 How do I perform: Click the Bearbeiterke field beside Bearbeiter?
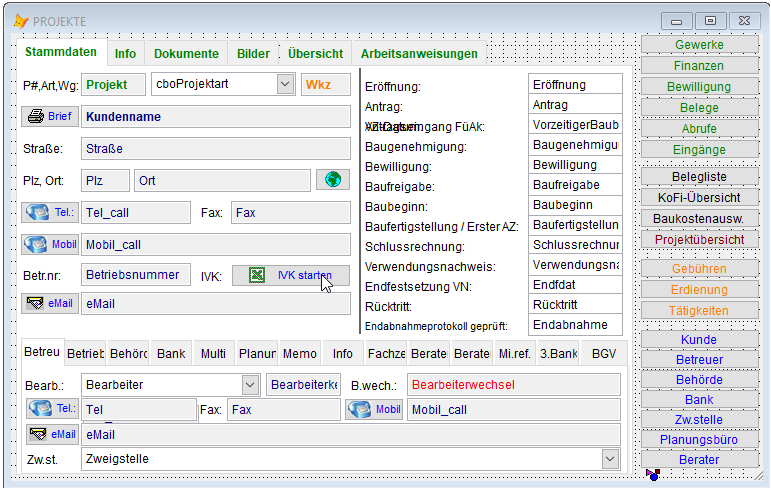coord(304,385)
